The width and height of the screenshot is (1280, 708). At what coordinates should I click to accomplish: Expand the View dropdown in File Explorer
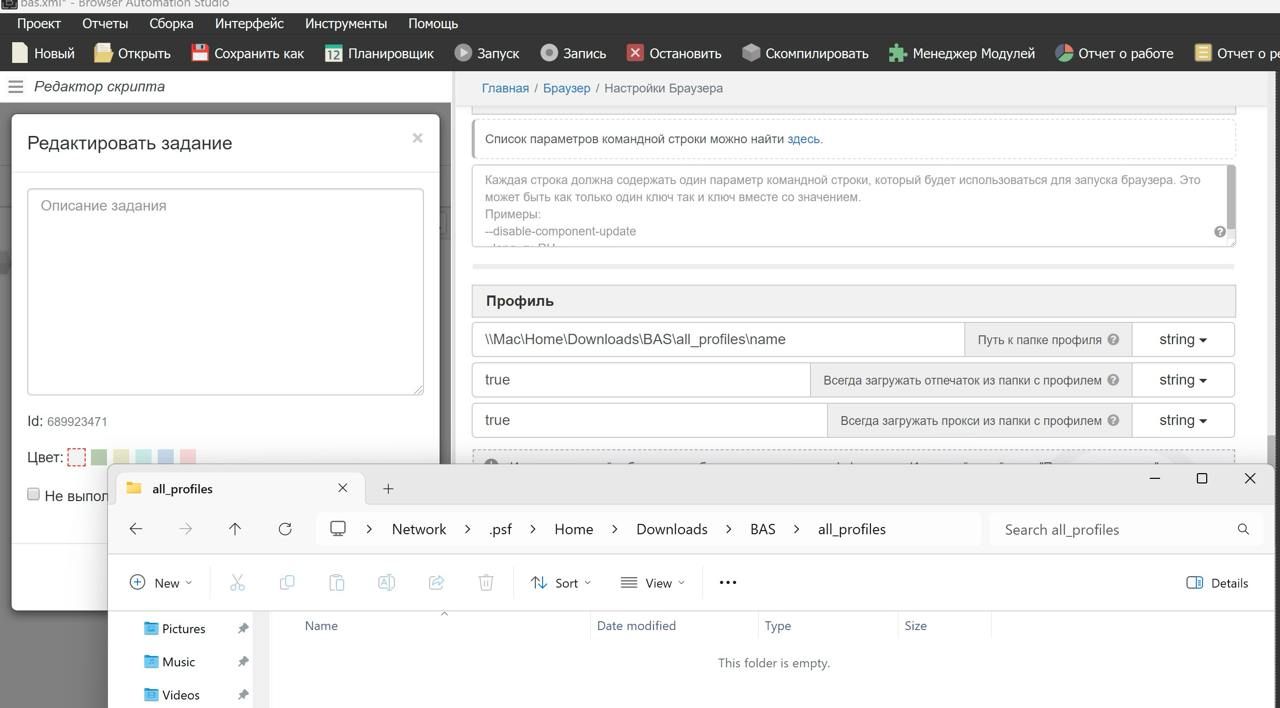pos(652,583)
